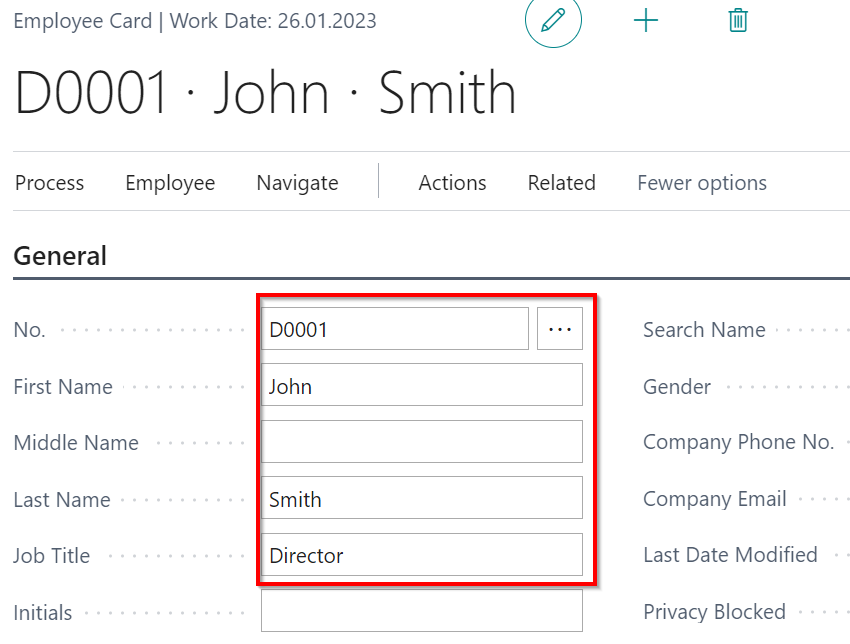Click the No. field label
Image resolution: width=850 pixels, height=644 pixels.
[29, 330]
